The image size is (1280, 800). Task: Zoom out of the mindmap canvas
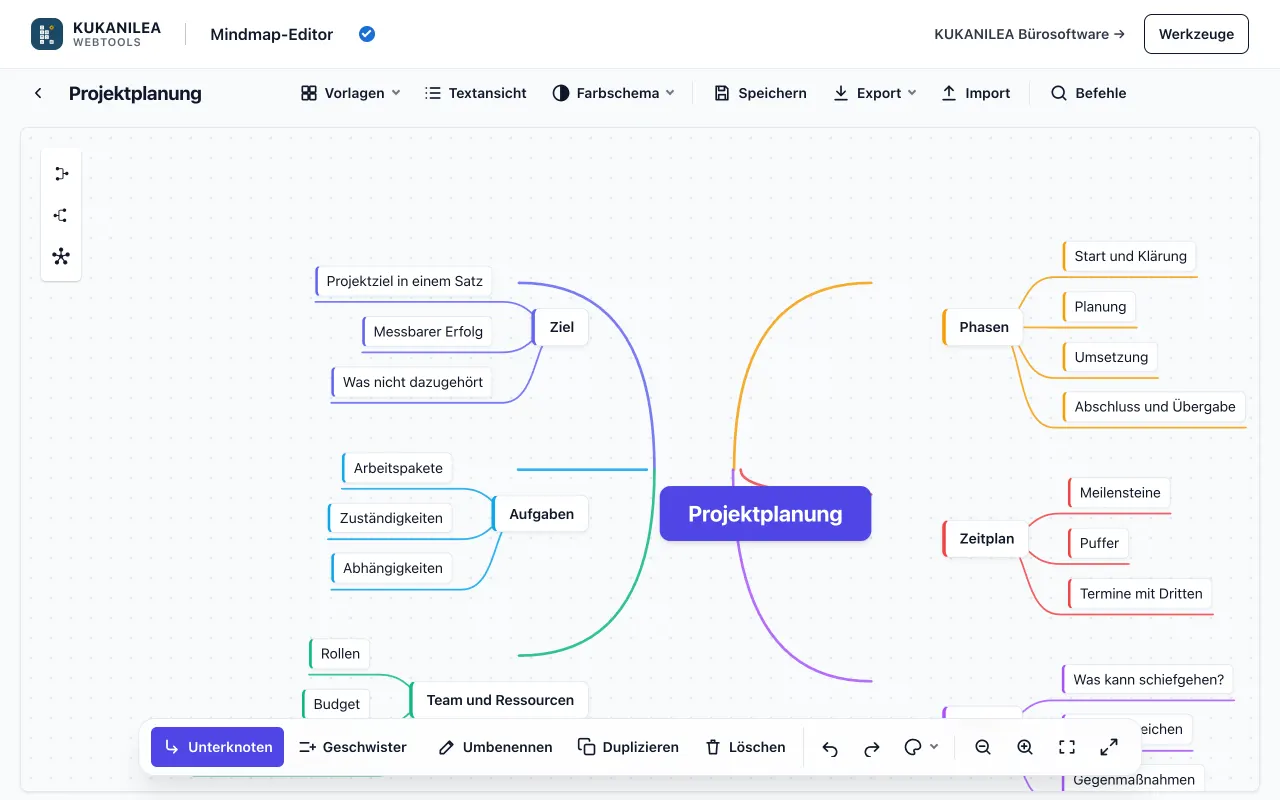click(x=983, y=747)
